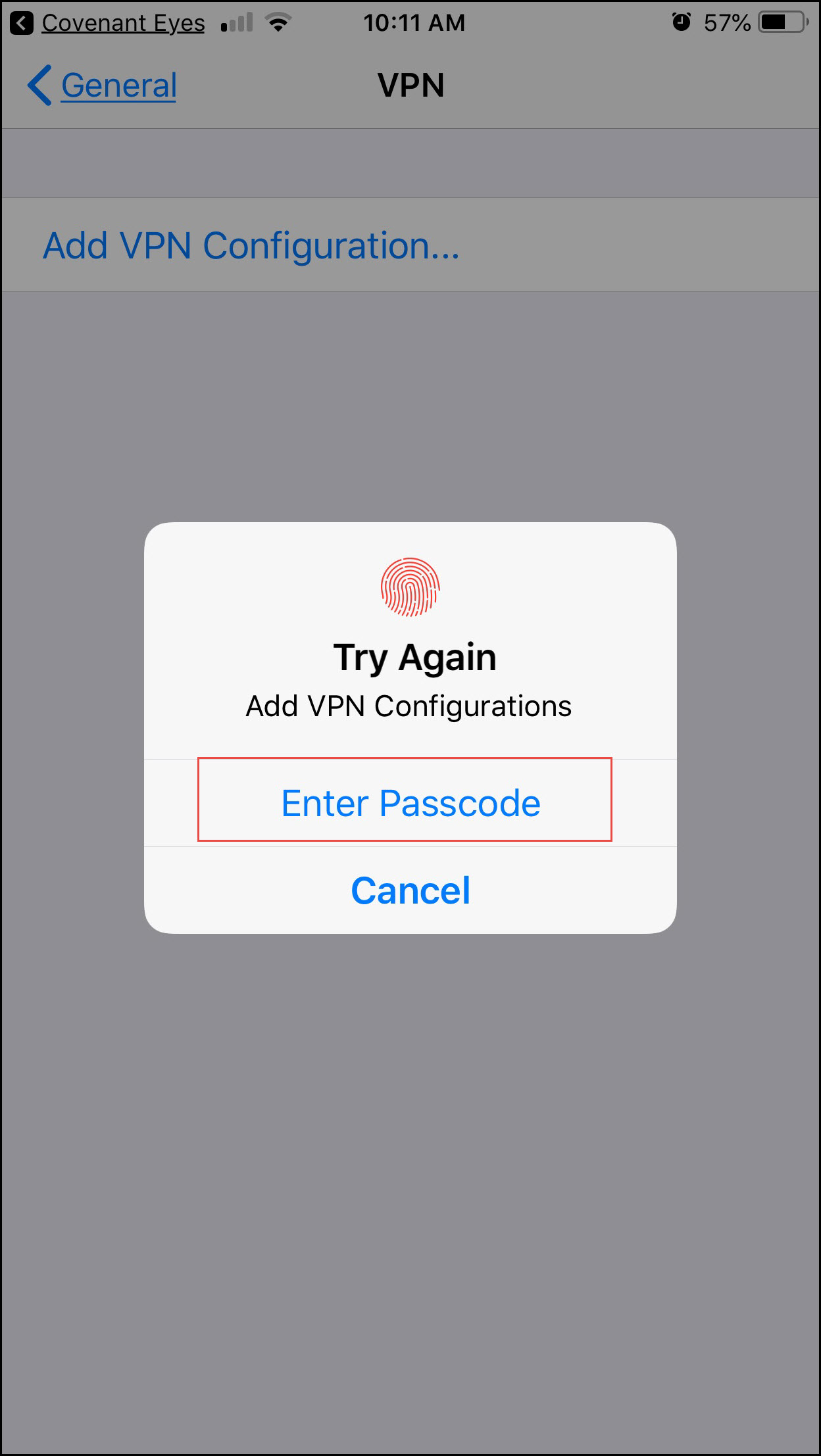Viewport: 821px width, 1456px height.
Task: Open Add VPN Configuration… row
Action: [410, 245]
